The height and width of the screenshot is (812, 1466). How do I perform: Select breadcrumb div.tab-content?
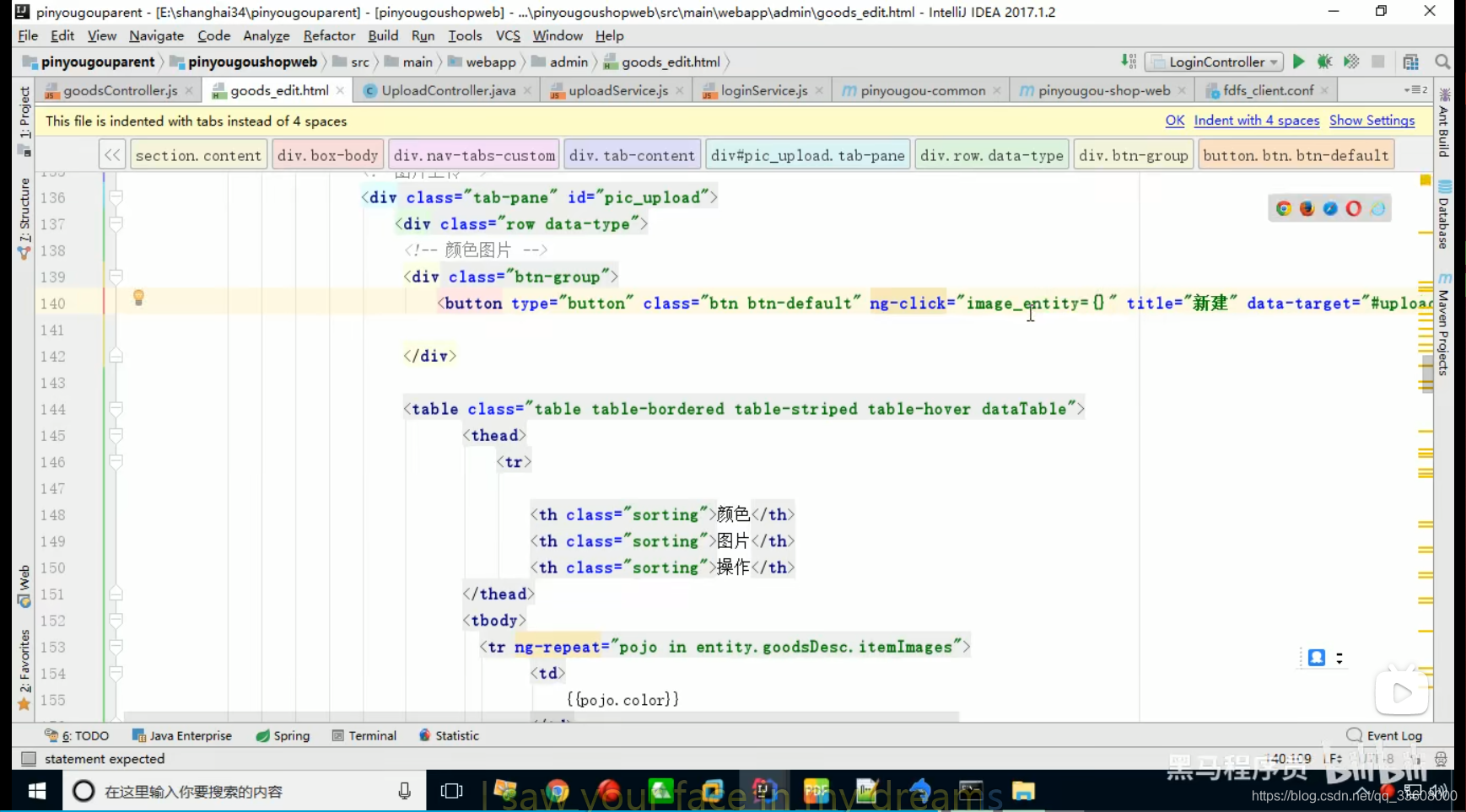[632, 155]
